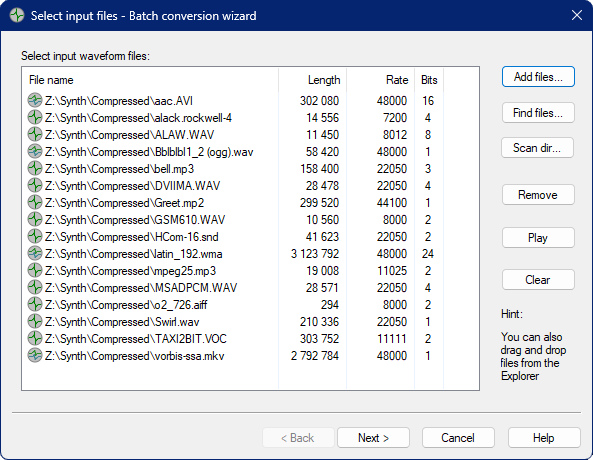Go to the Next wizard step
593x460 pixels.
pos(373,438)
